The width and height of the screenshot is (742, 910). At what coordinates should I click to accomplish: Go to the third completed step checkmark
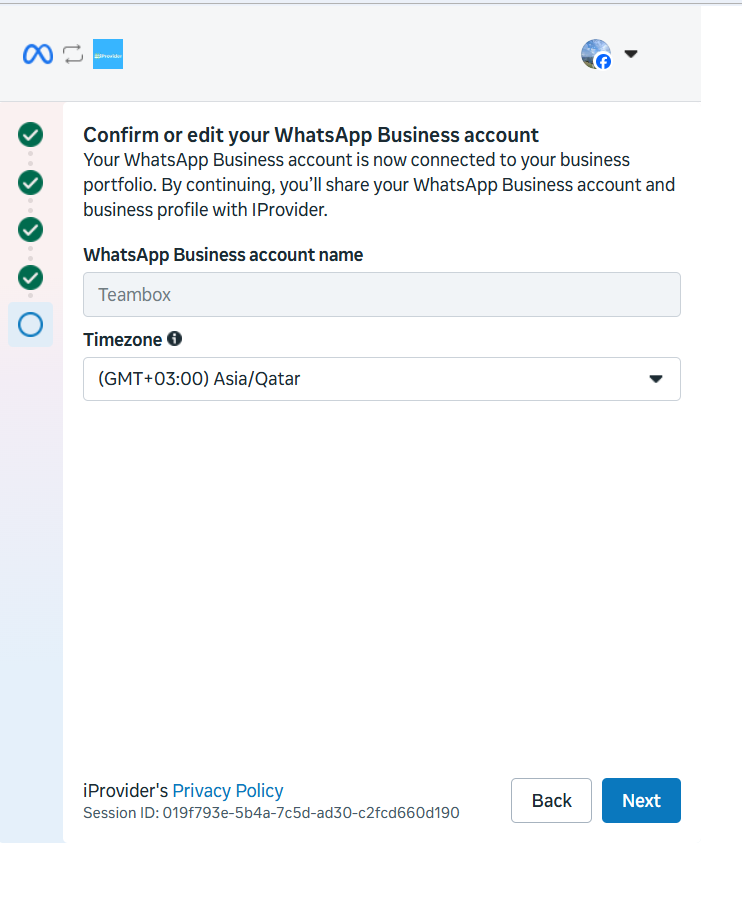click(x=30, y=230)
